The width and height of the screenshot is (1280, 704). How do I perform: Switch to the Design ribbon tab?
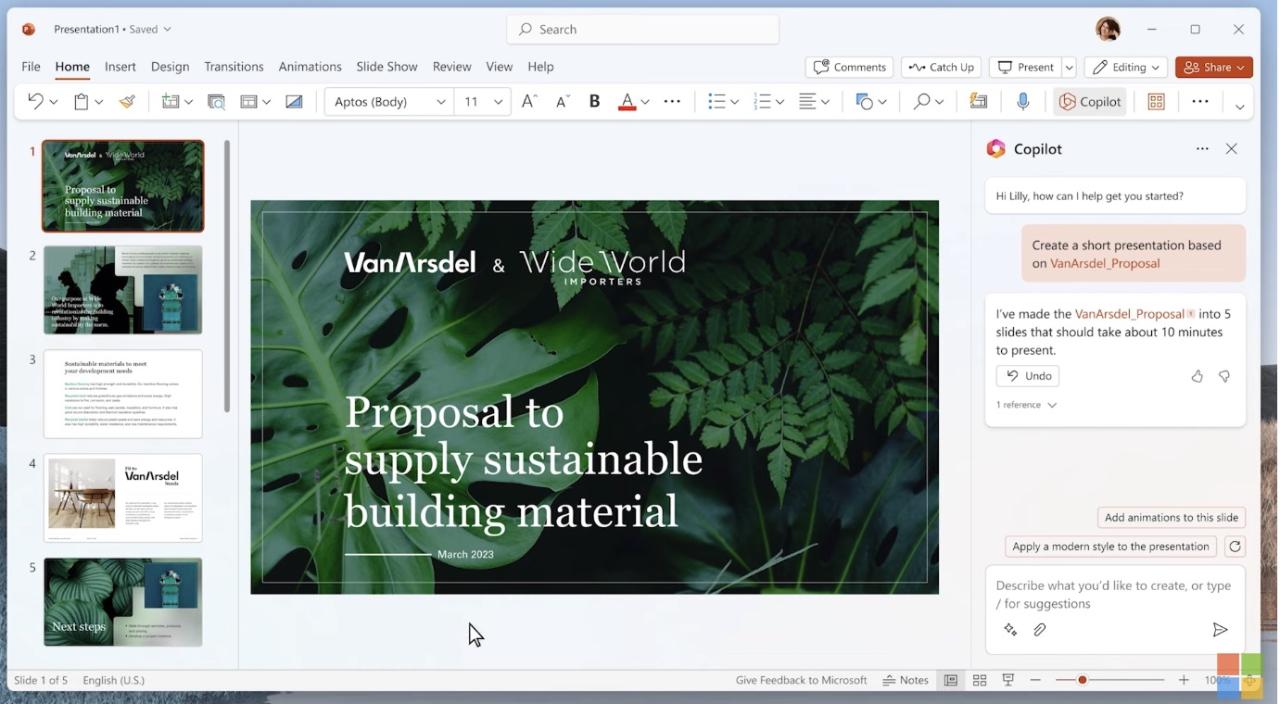(170, 66)
